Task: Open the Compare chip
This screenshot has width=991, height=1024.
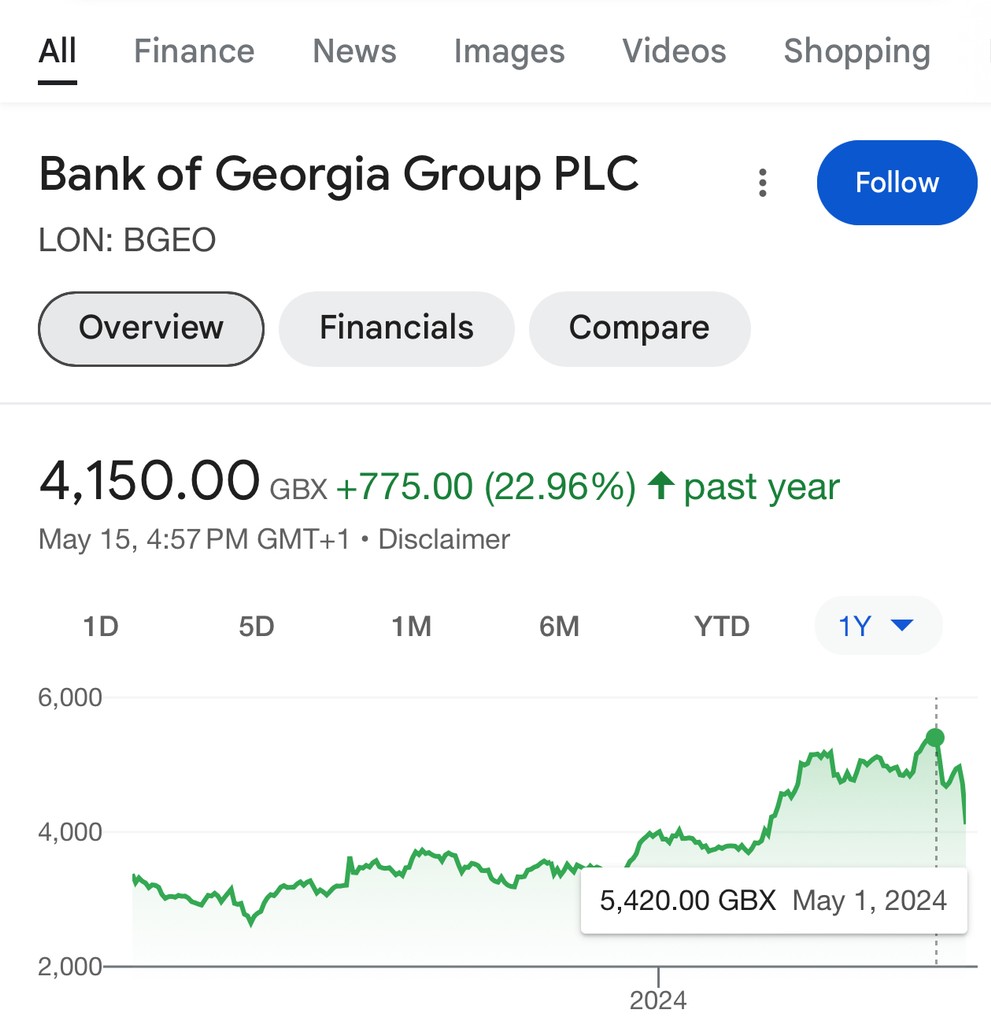Action: pos(639,328)
